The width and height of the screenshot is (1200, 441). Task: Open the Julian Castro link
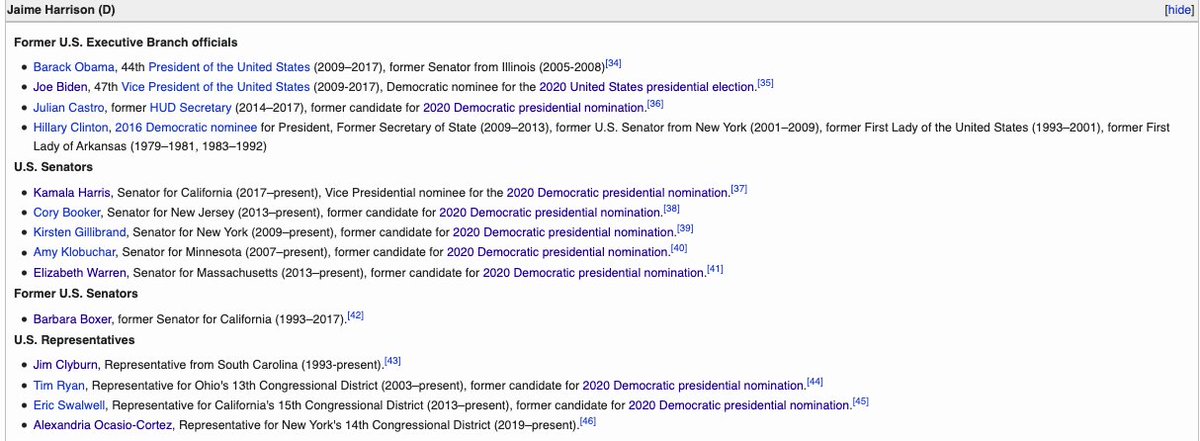[x=68, y=107]
